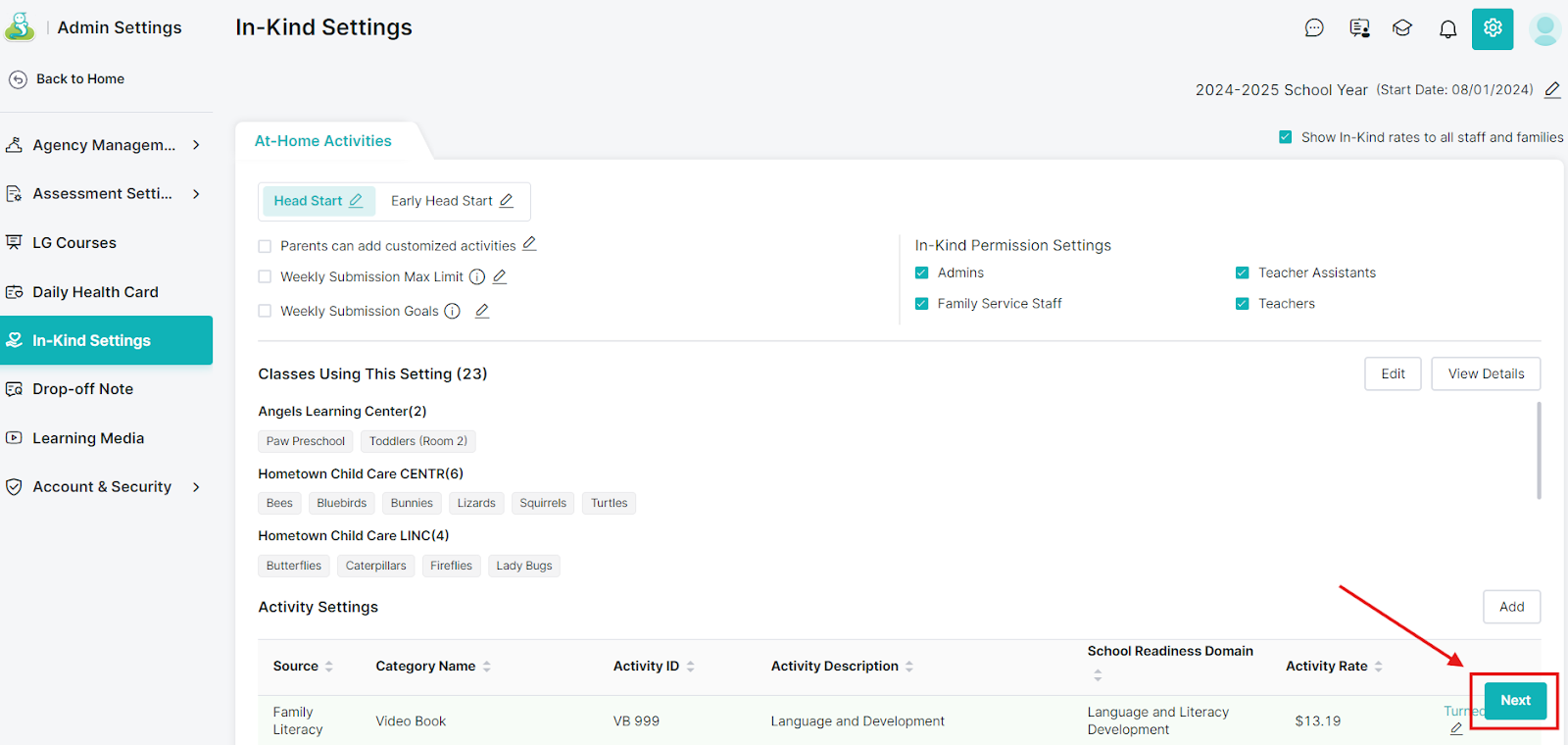The height and width of the screenshot is (745, 1568).
Task: Edit the school year start date
Action: [x=1552, y=90]
